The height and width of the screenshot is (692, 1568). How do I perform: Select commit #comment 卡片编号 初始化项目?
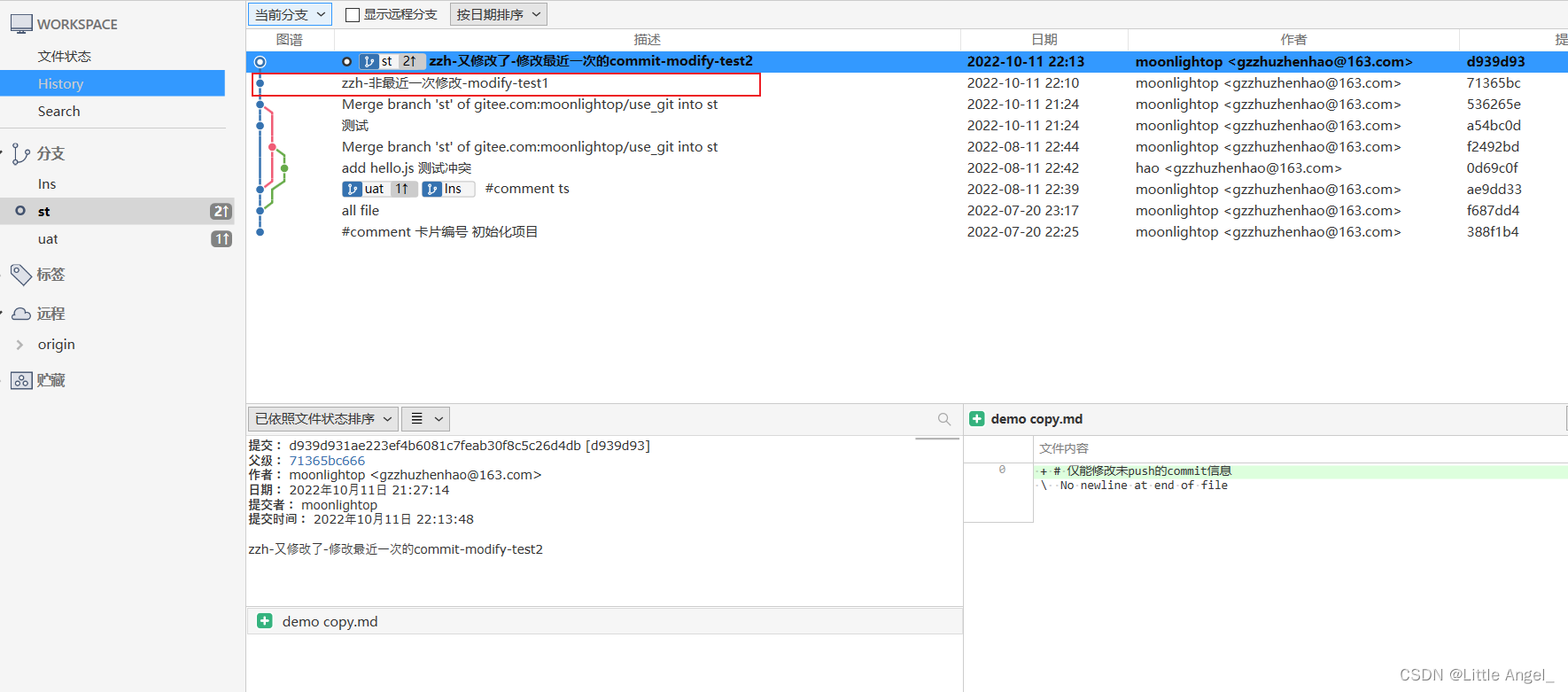click(440, 232)
